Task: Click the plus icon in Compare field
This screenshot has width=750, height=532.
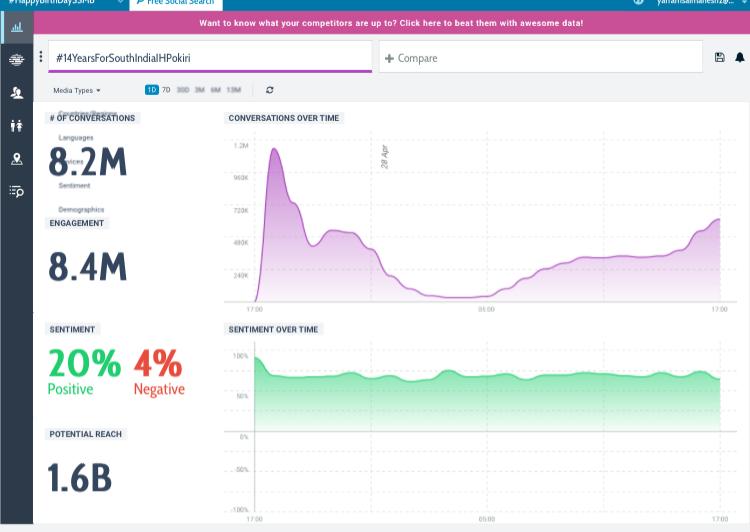Action: [389, 58]
